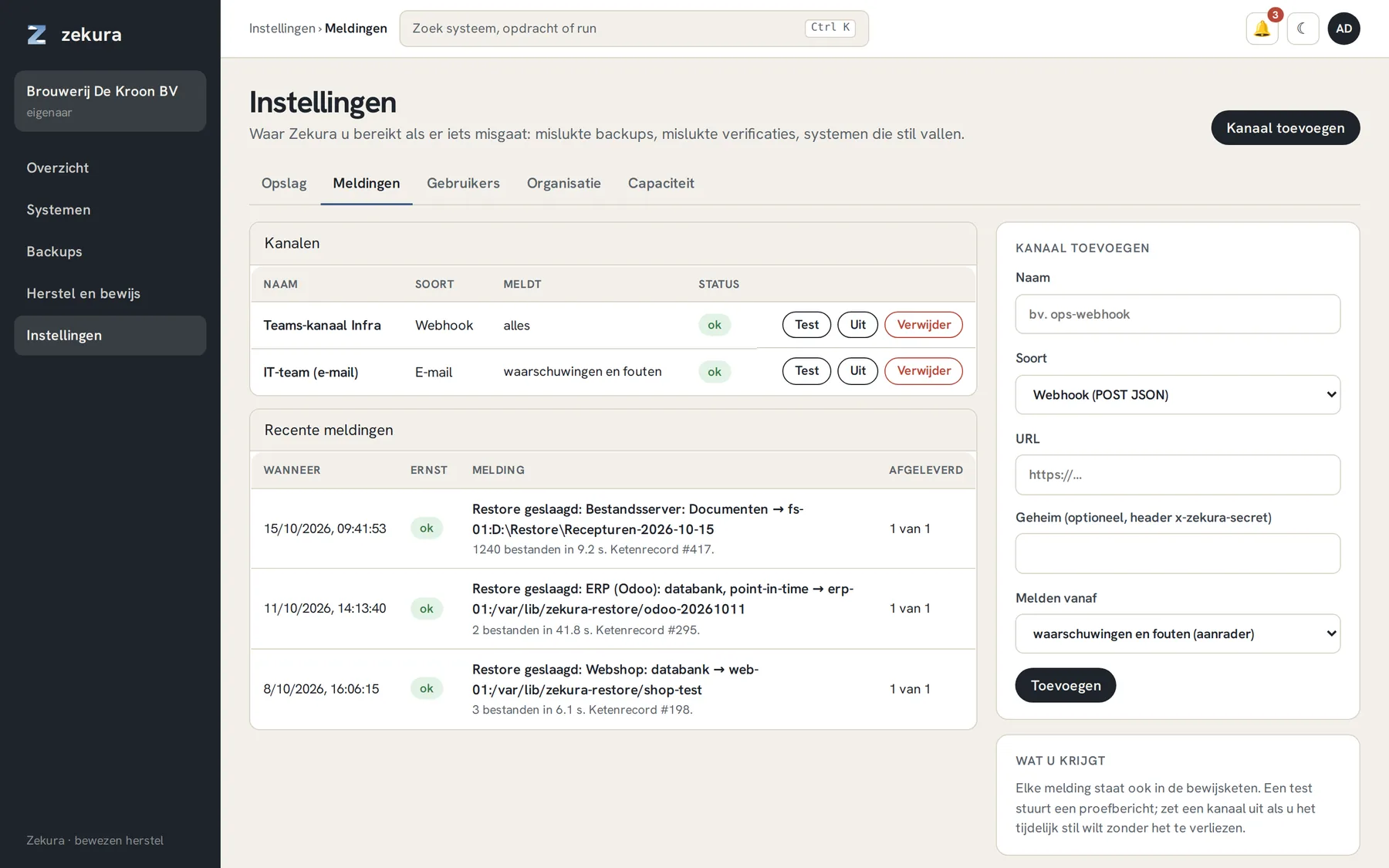Test the IT-team (e-mail) channel
Viewport: 1389px width, 868px height.
[x=806, y=371]
